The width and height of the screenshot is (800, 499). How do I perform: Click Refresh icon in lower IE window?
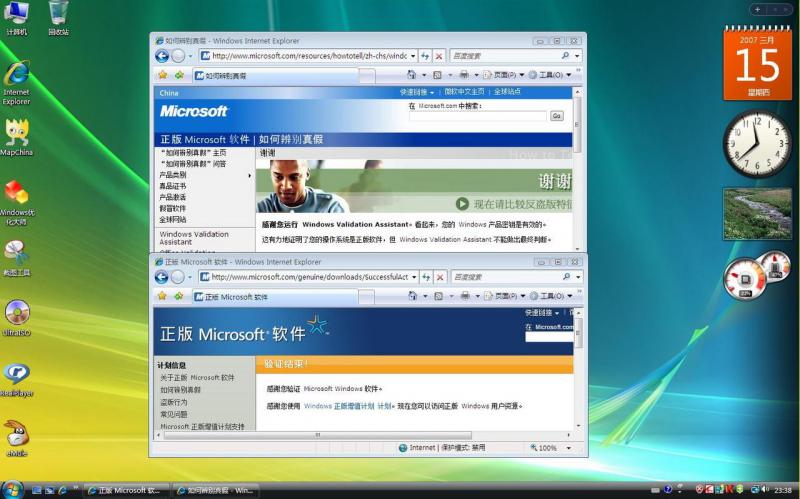(x=426, y=277)
